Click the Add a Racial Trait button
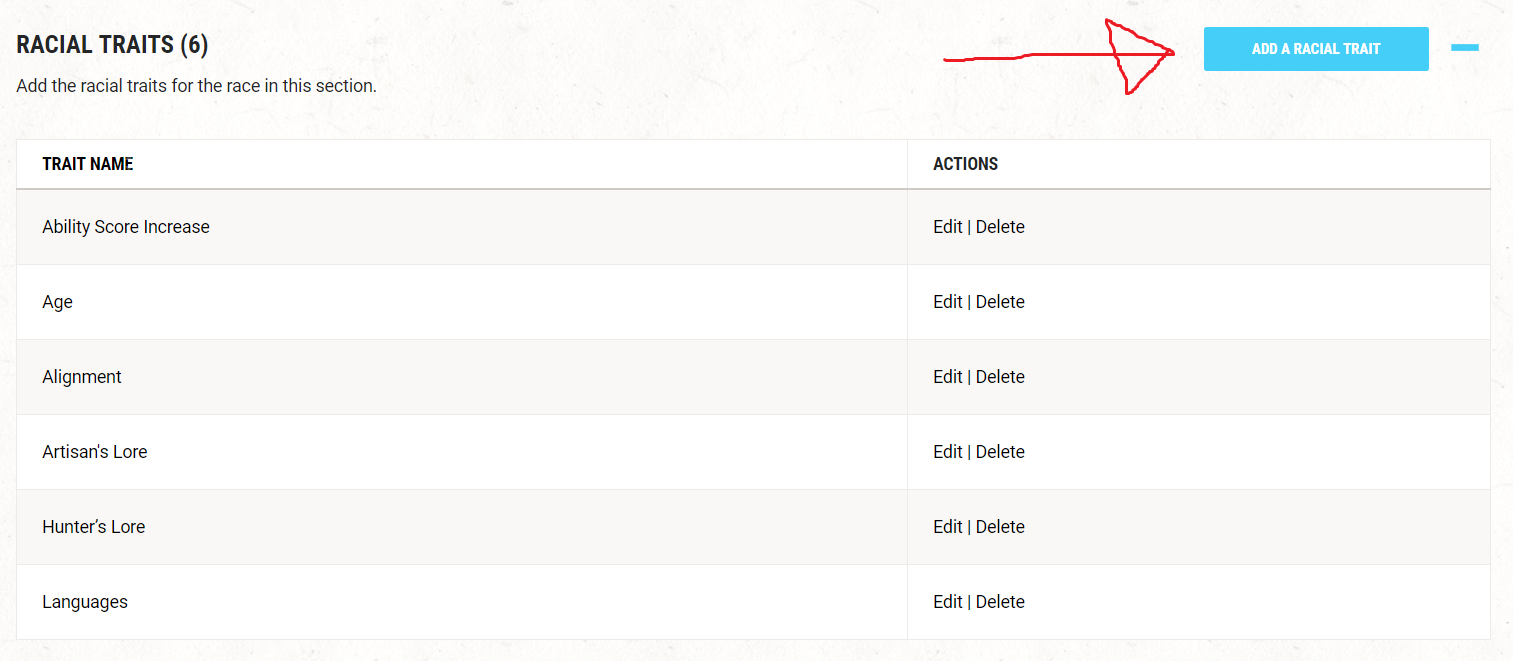This screenshot has height=661, width=1513. tap(1316, 49)
